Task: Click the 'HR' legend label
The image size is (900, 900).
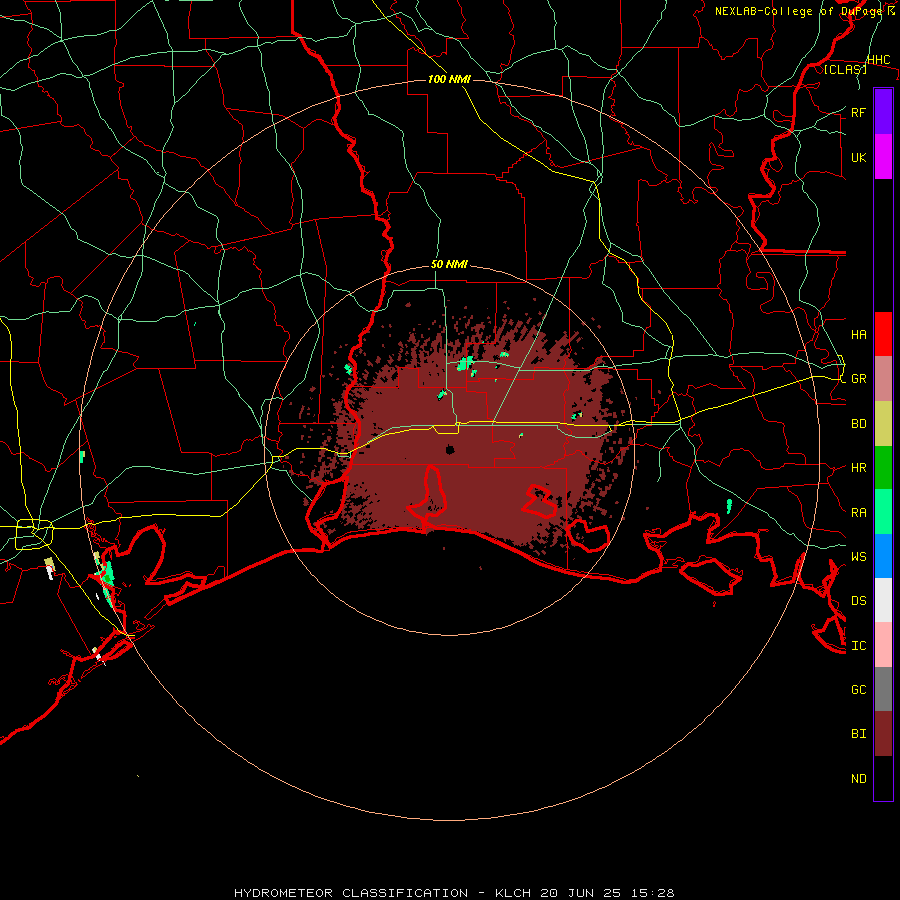Action: point(858,468)
